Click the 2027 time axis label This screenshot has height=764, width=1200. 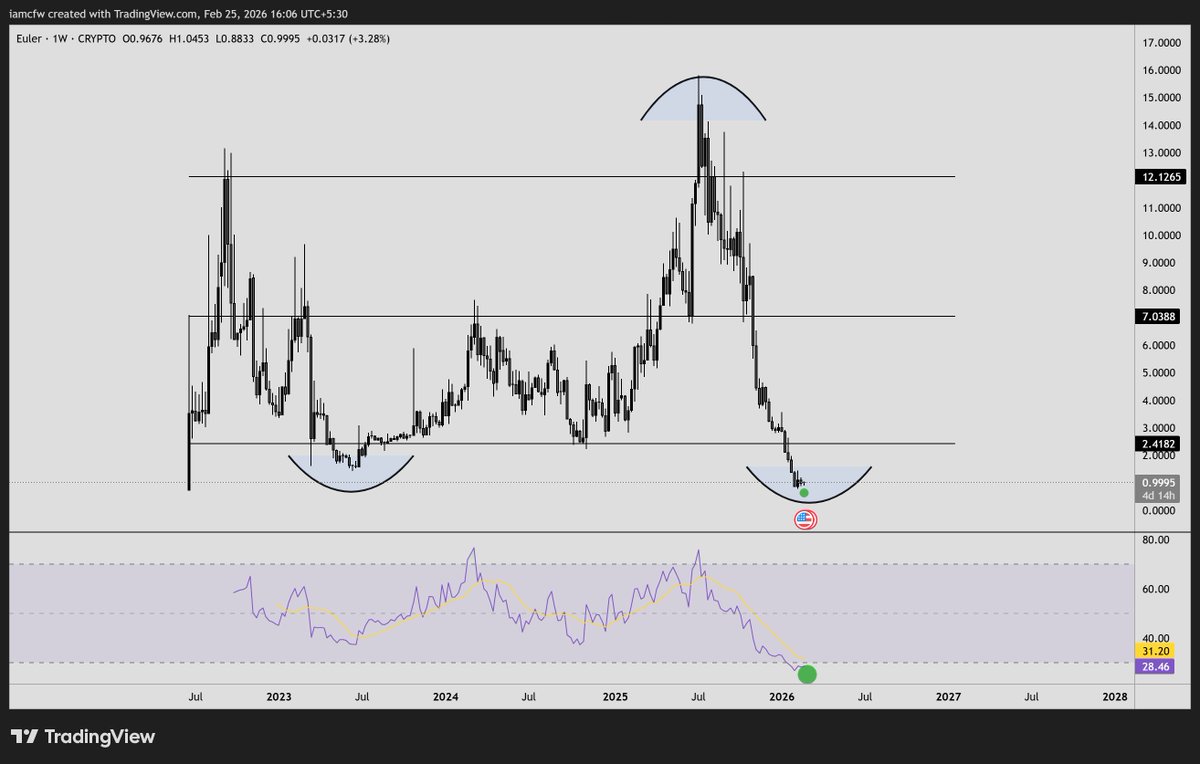pos(948,696)
